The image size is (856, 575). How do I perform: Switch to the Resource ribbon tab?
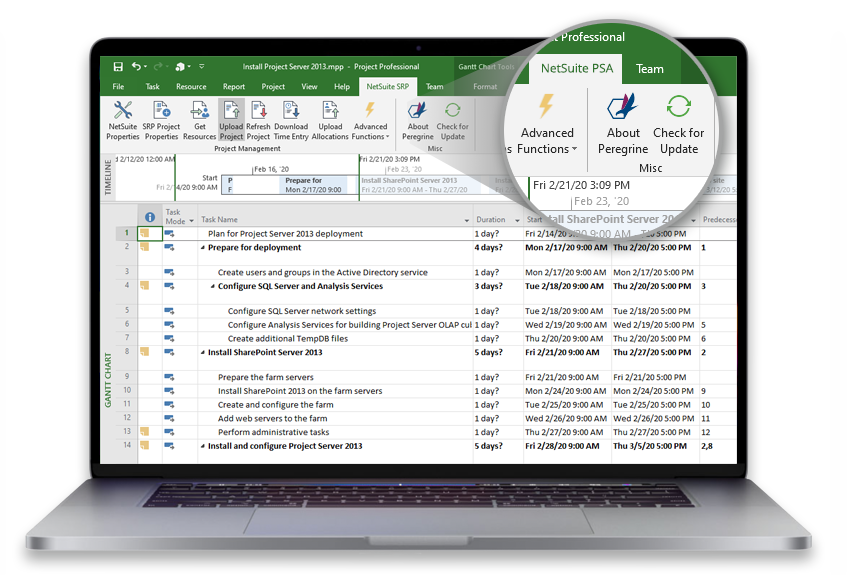point(191,86)
